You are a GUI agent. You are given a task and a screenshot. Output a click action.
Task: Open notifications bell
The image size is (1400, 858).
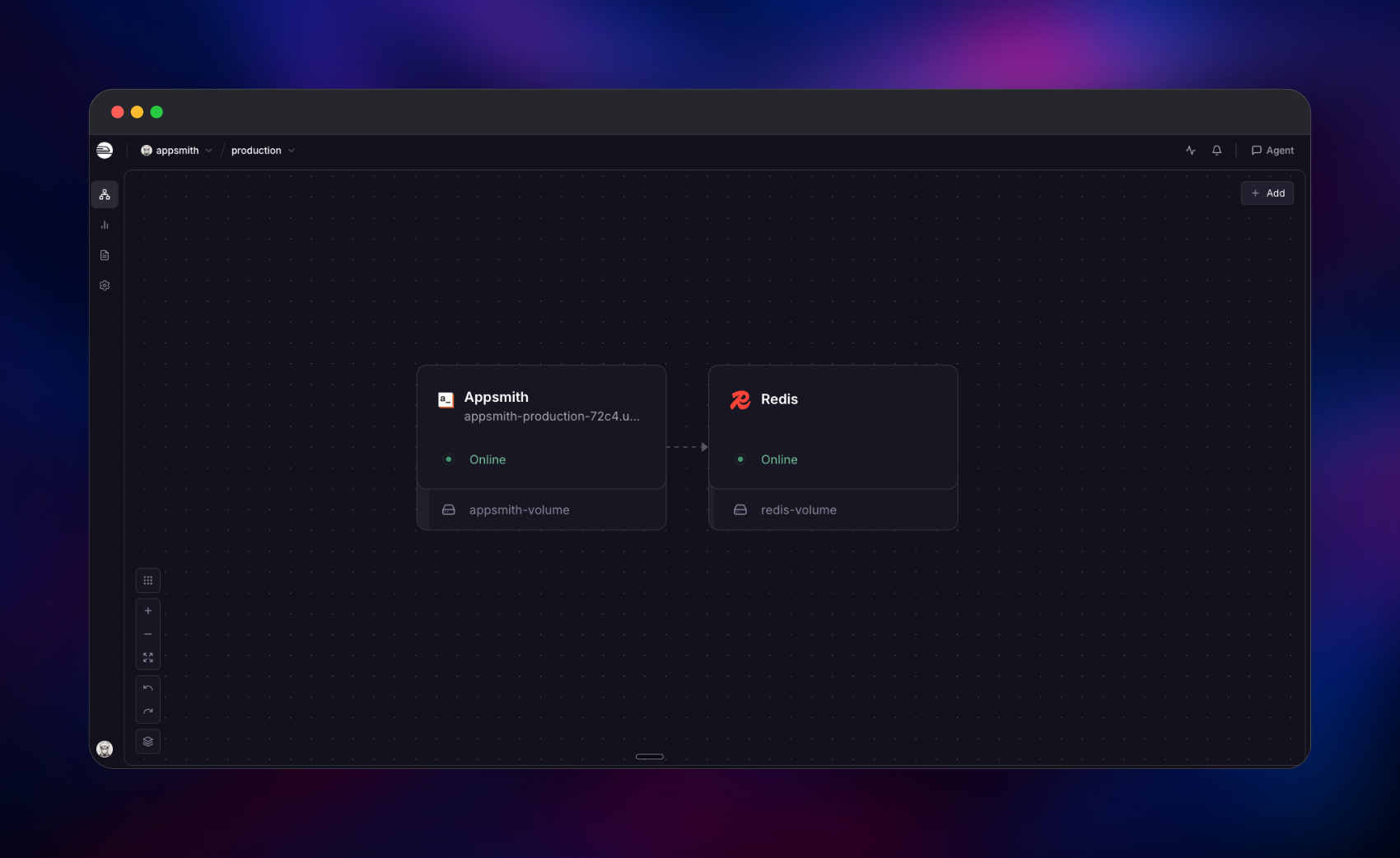[1216, 151]
